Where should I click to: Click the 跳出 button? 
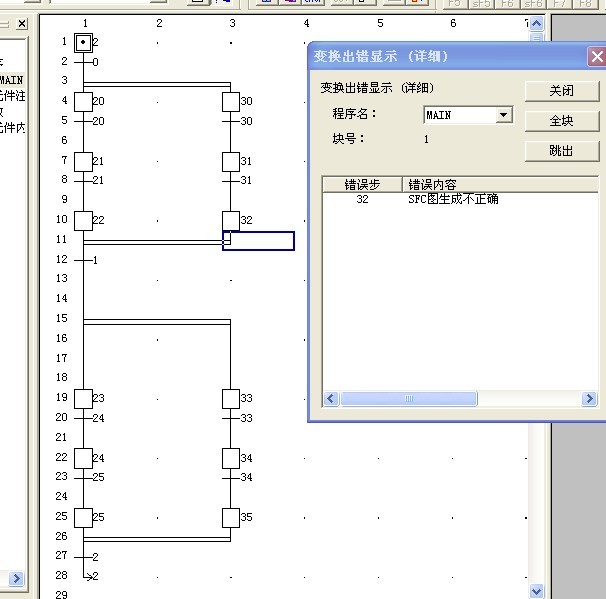coord(561,151)
